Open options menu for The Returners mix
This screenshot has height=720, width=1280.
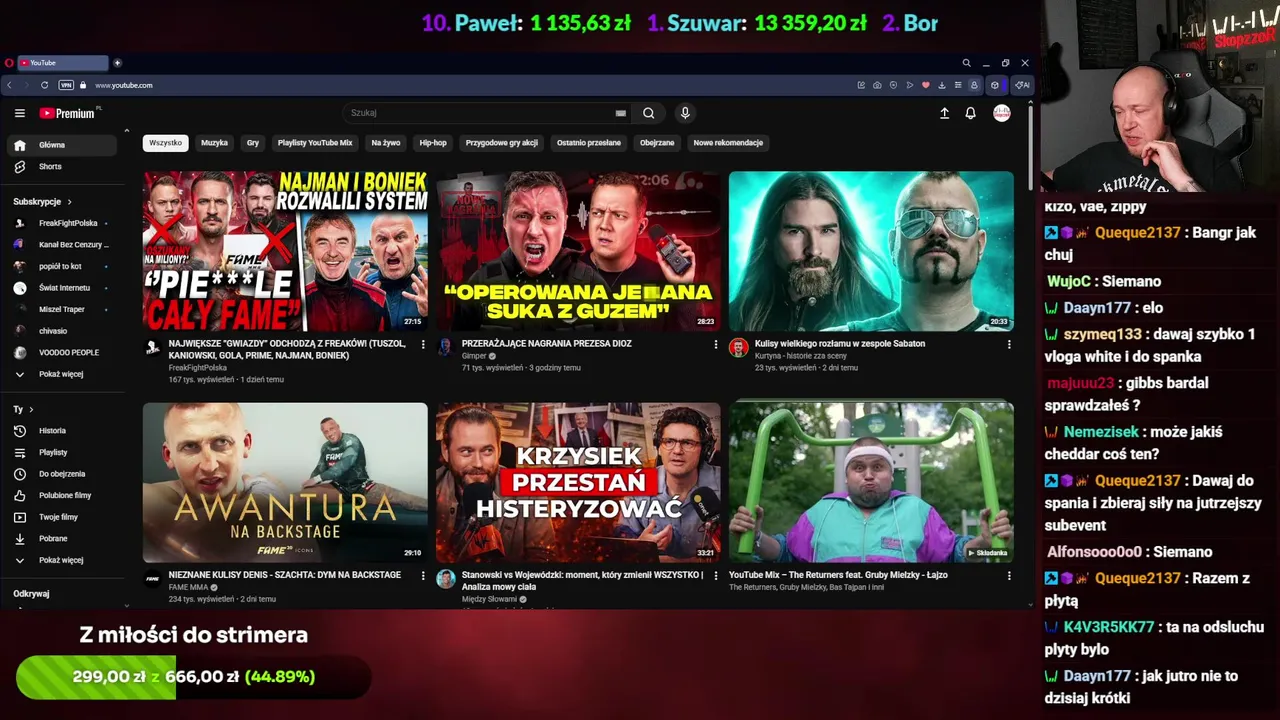tap(1008, 576)
